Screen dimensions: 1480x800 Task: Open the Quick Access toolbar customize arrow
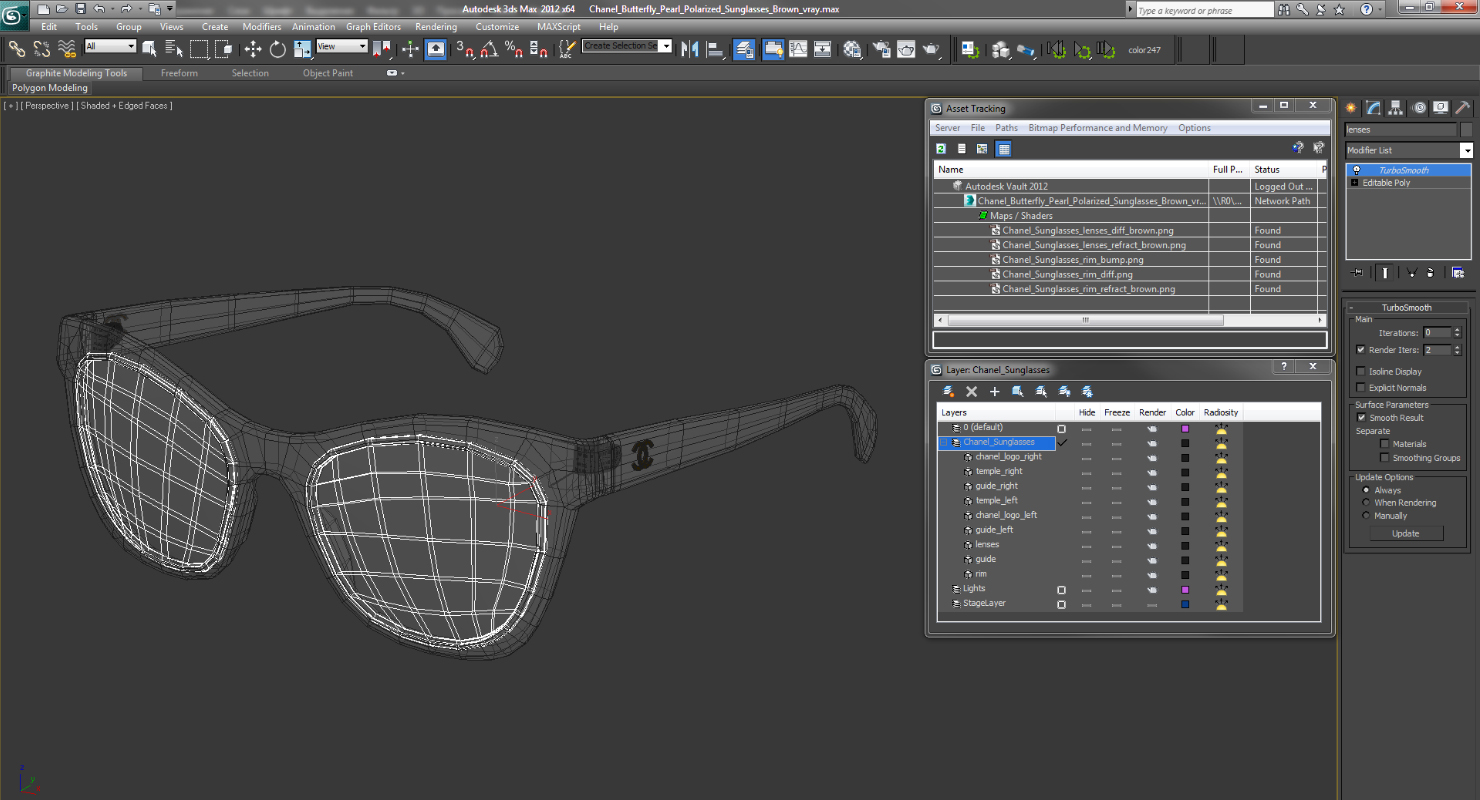pyautogui.click(x=170, y=9)
